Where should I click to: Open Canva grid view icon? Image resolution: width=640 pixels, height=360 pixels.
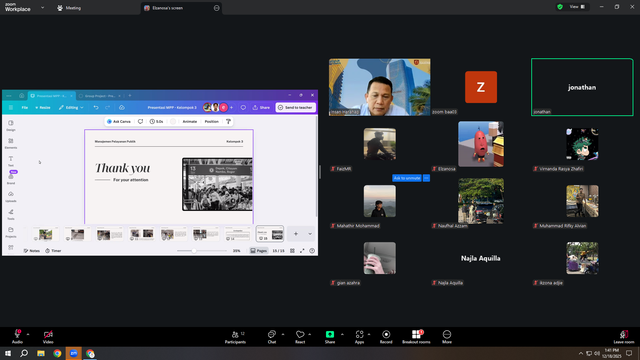coord(292,251)
